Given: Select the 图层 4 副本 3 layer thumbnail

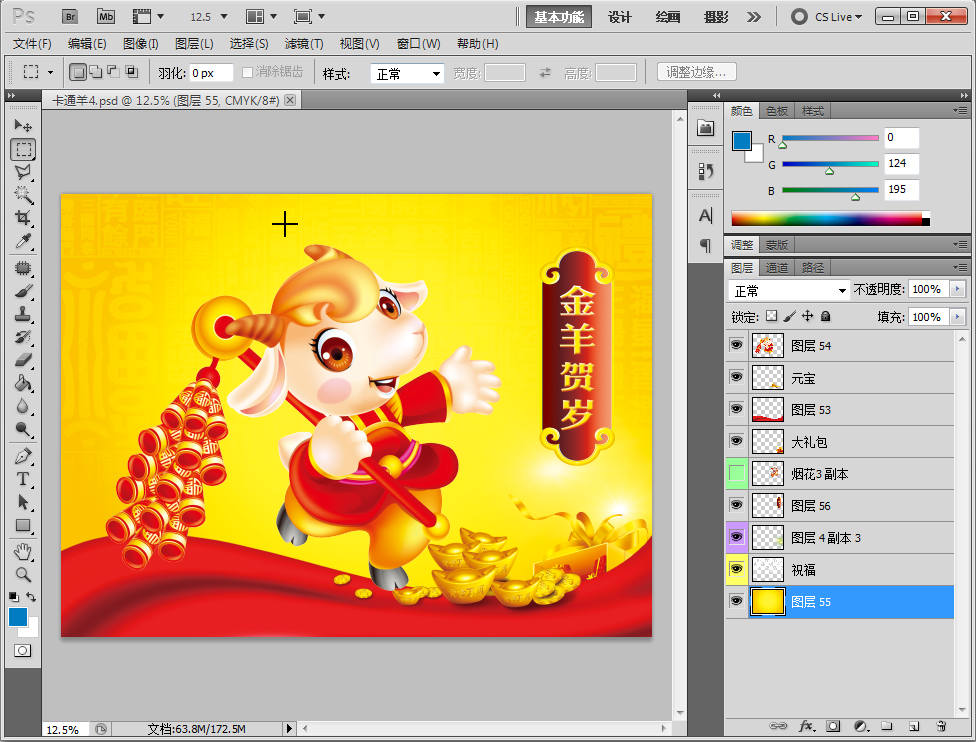Looking at the screenshot, I should [767, 537].
